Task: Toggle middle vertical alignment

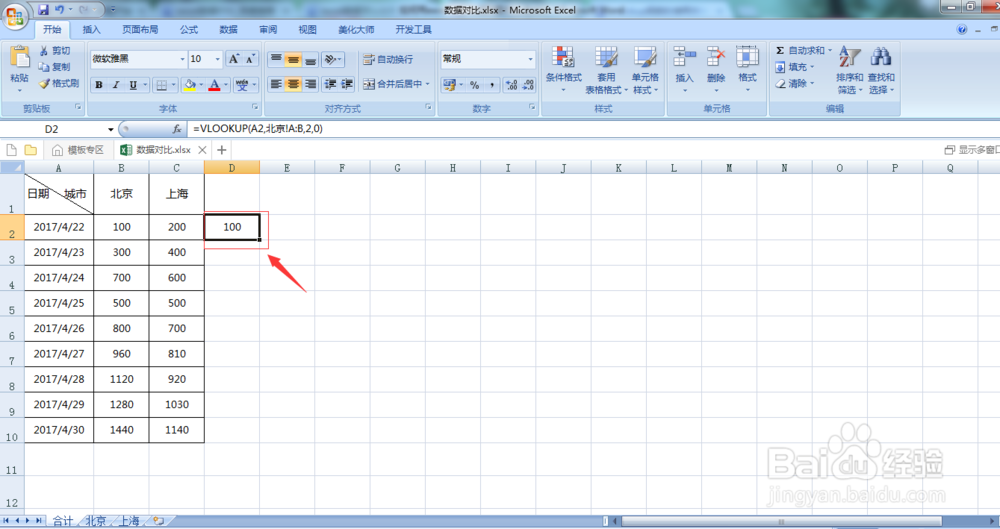Action: pos(293,59)
